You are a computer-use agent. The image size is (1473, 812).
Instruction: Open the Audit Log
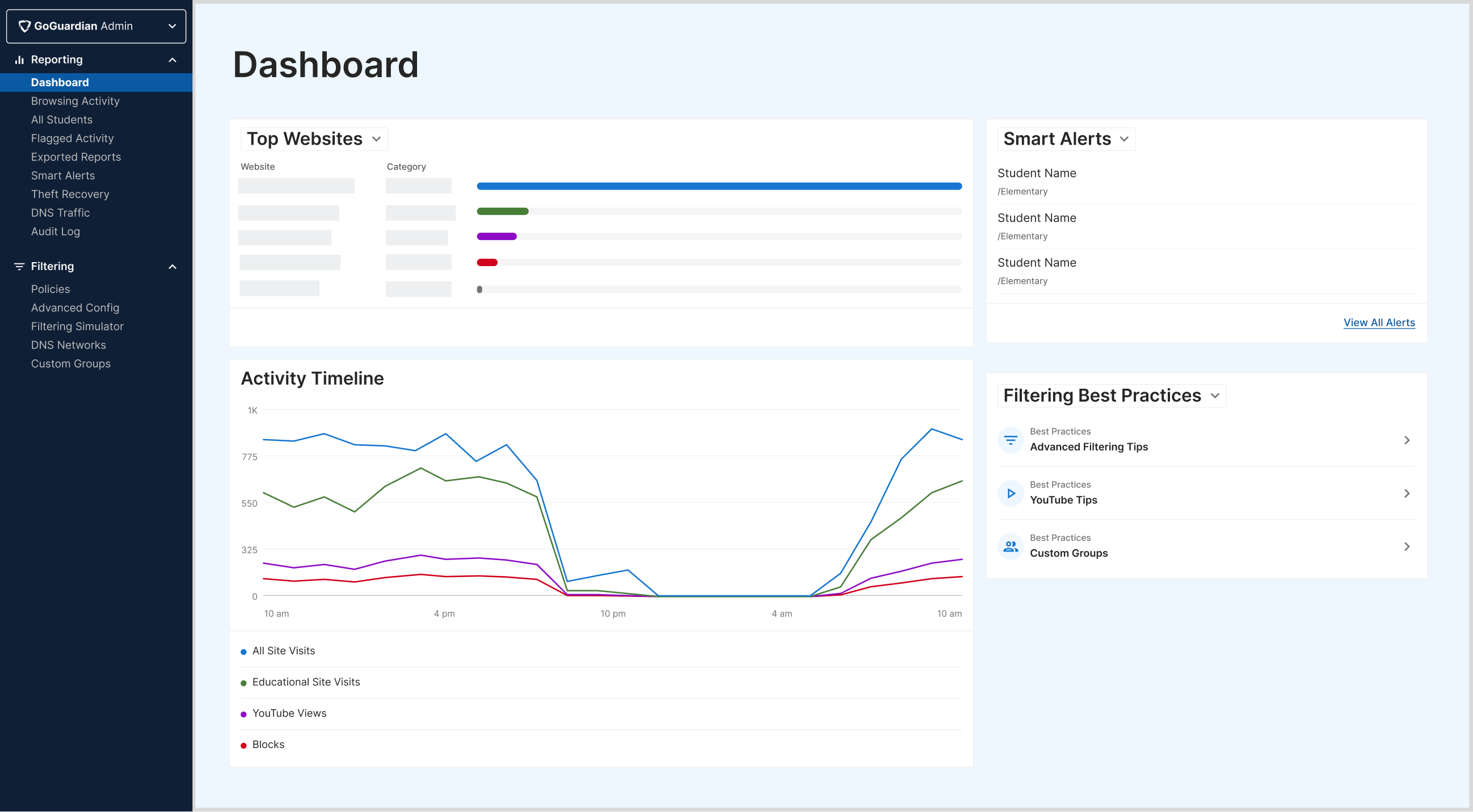tap(56, 232)
